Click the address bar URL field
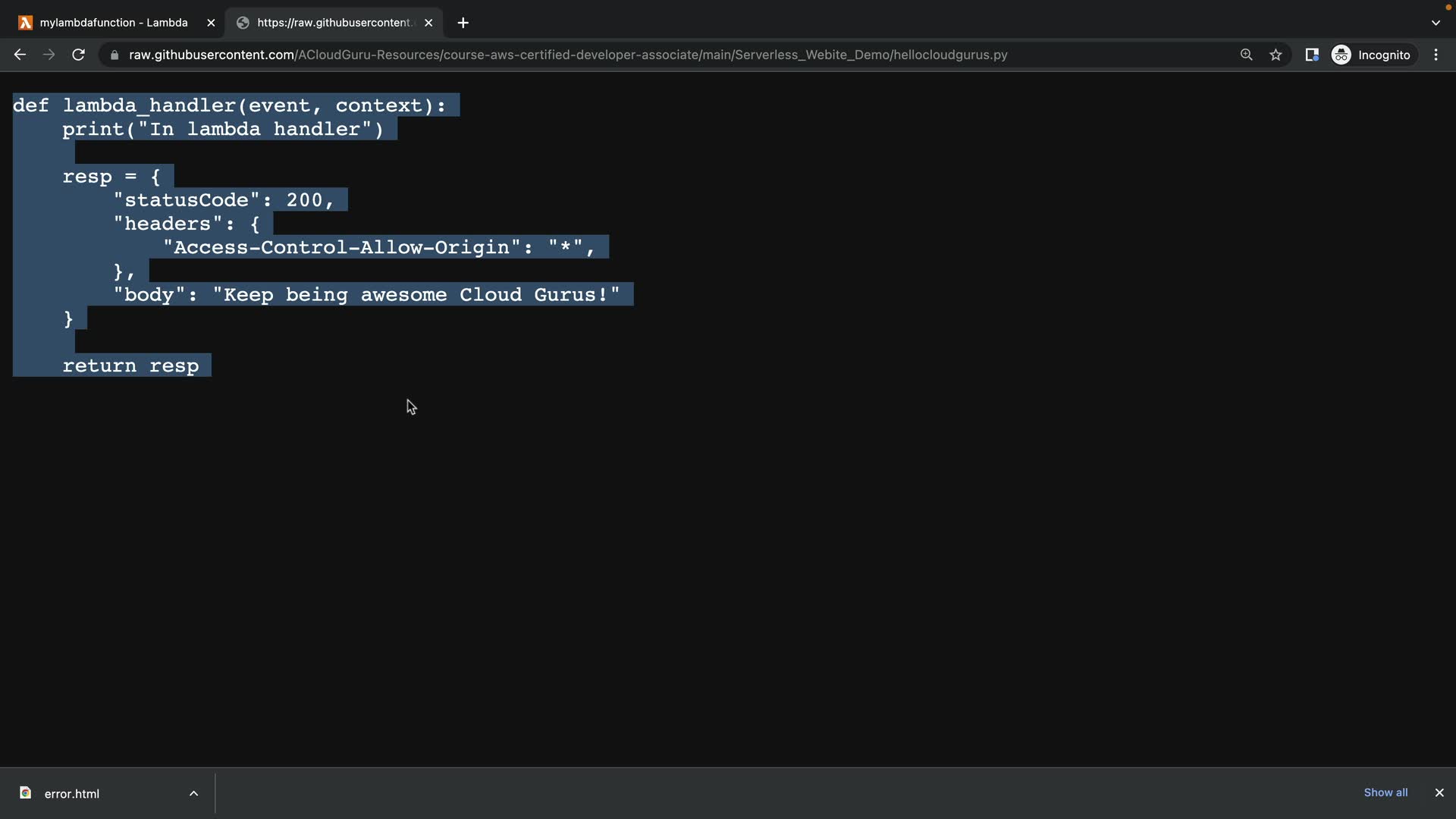This screenshot has height=819, width=1456. pyautogui.click(x=569, y=55)
